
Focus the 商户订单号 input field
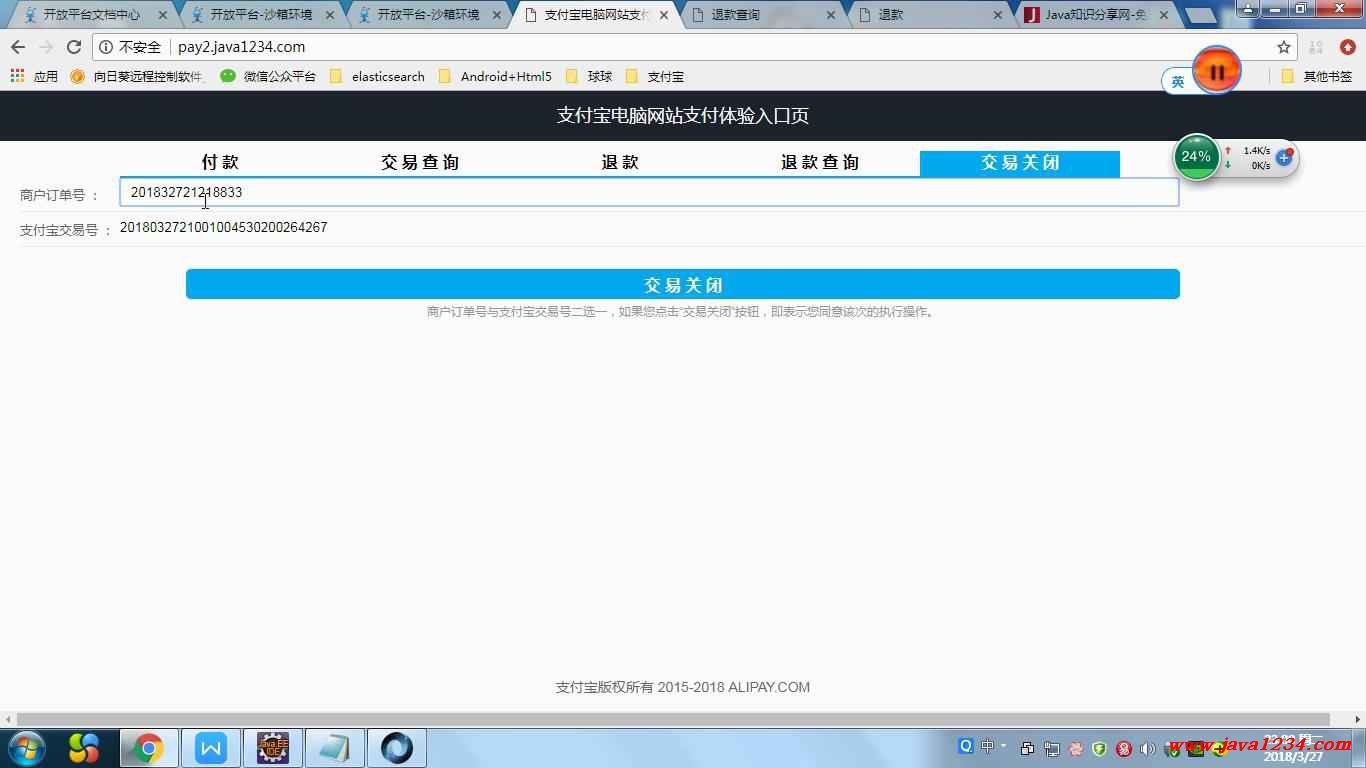click(649, 192)
